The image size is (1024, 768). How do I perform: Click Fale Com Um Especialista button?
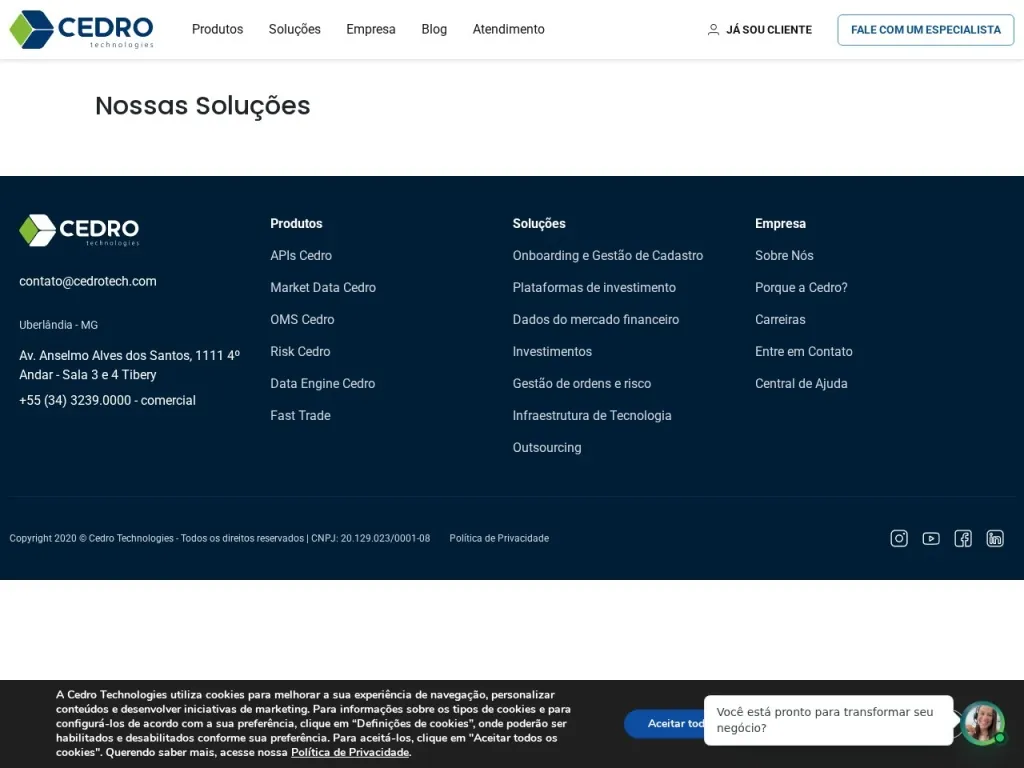[x=925, y=29]
